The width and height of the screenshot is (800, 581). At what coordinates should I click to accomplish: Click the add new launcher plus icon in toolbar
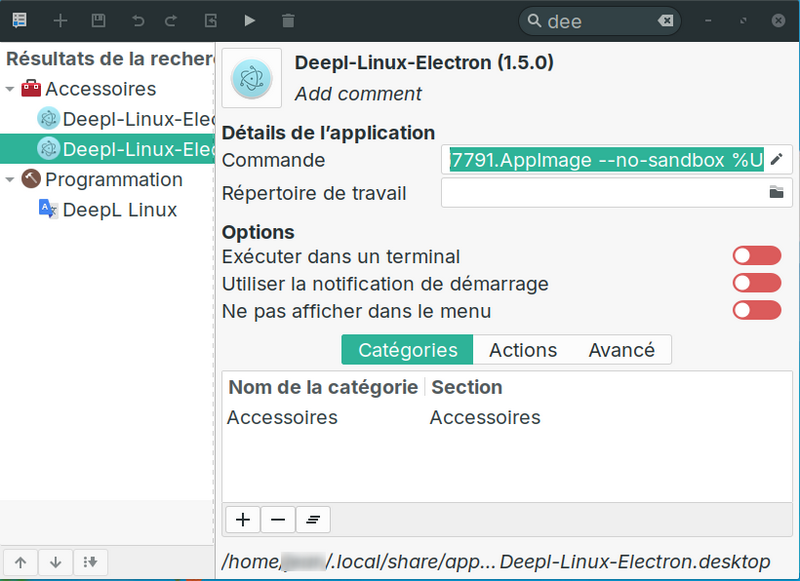tap(60, 20)
